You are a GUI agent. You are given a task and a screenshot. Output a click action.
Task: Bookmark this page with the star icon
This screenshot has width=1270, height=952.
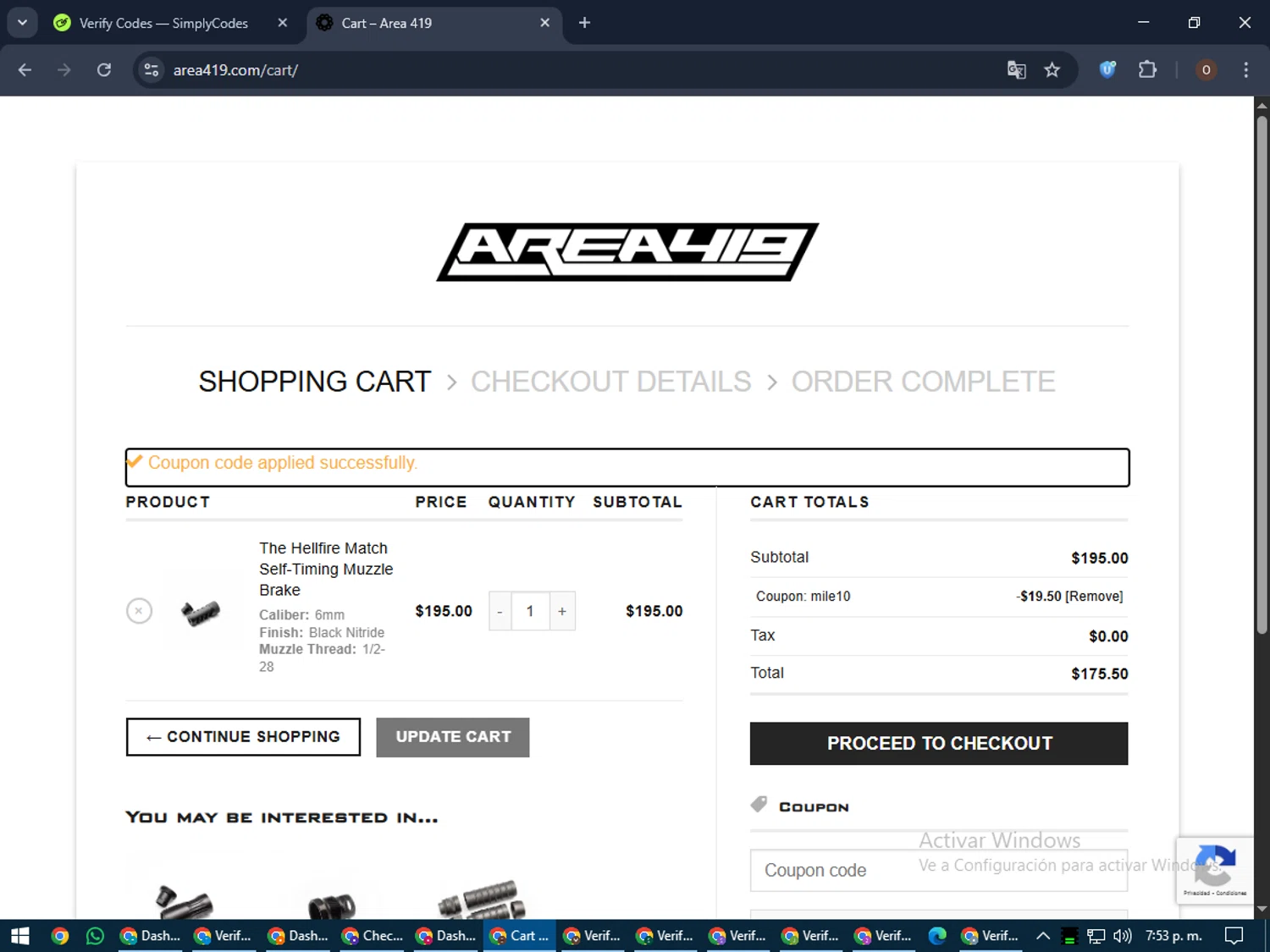1052,70
